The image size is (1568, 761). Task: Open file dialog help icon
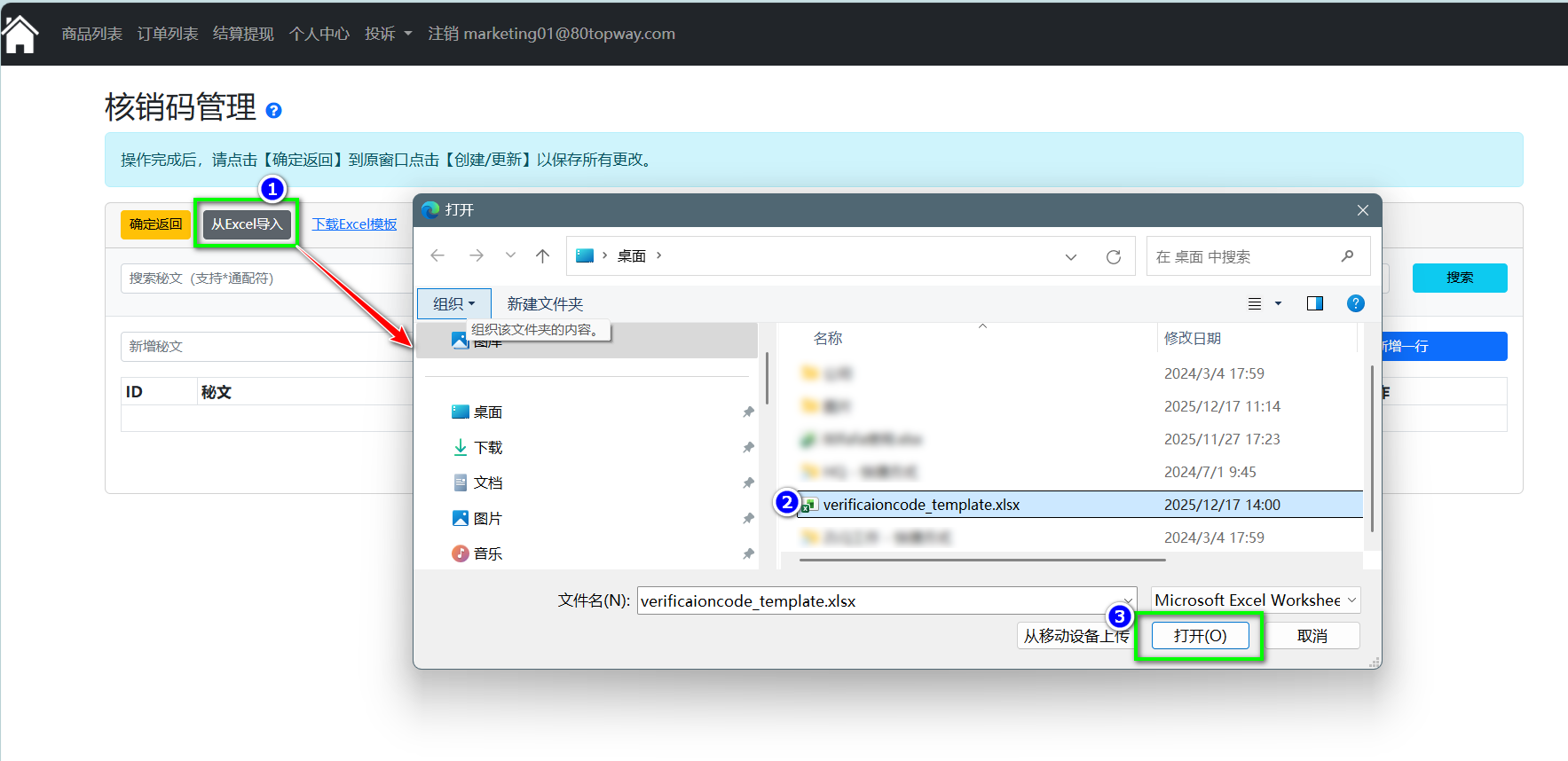(x=1355, y=304)
